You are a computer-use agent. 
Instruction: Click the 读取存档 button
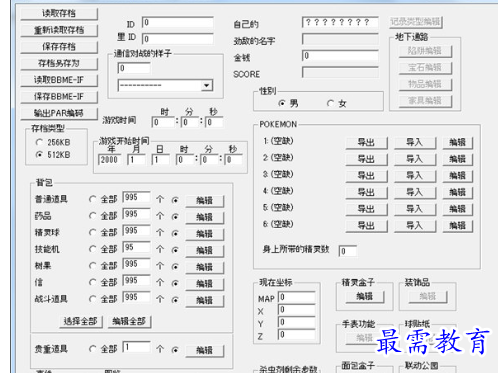click(x=59, y=13)
